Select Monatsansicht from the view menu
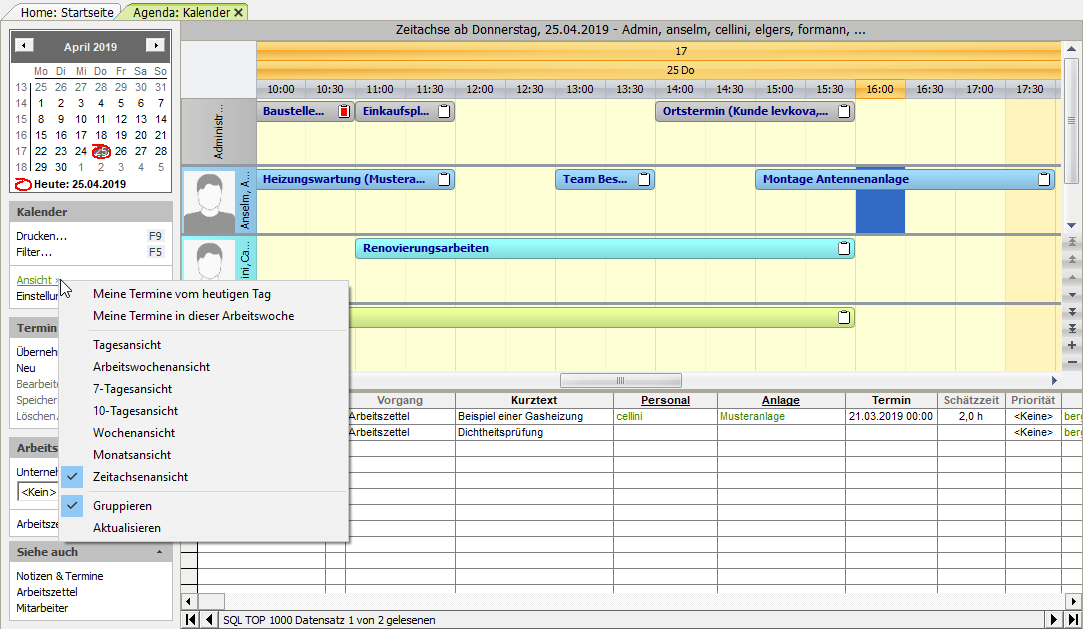Screen dimensions: 1083x629 [132, 455]
